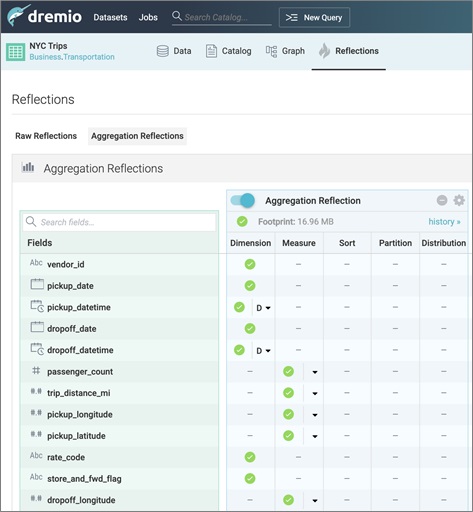
Task: Click the dropoff_date calendar icon
Action: [x=37, y=327]
